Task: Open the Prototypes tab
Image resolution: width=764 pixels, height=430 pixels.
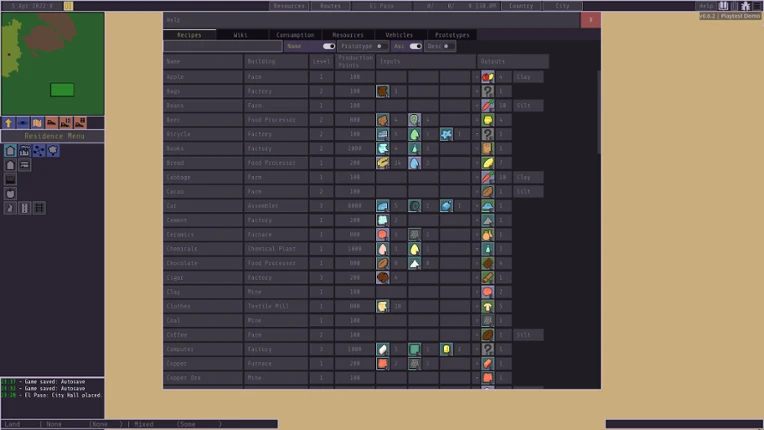Action: tap(452, 35)
